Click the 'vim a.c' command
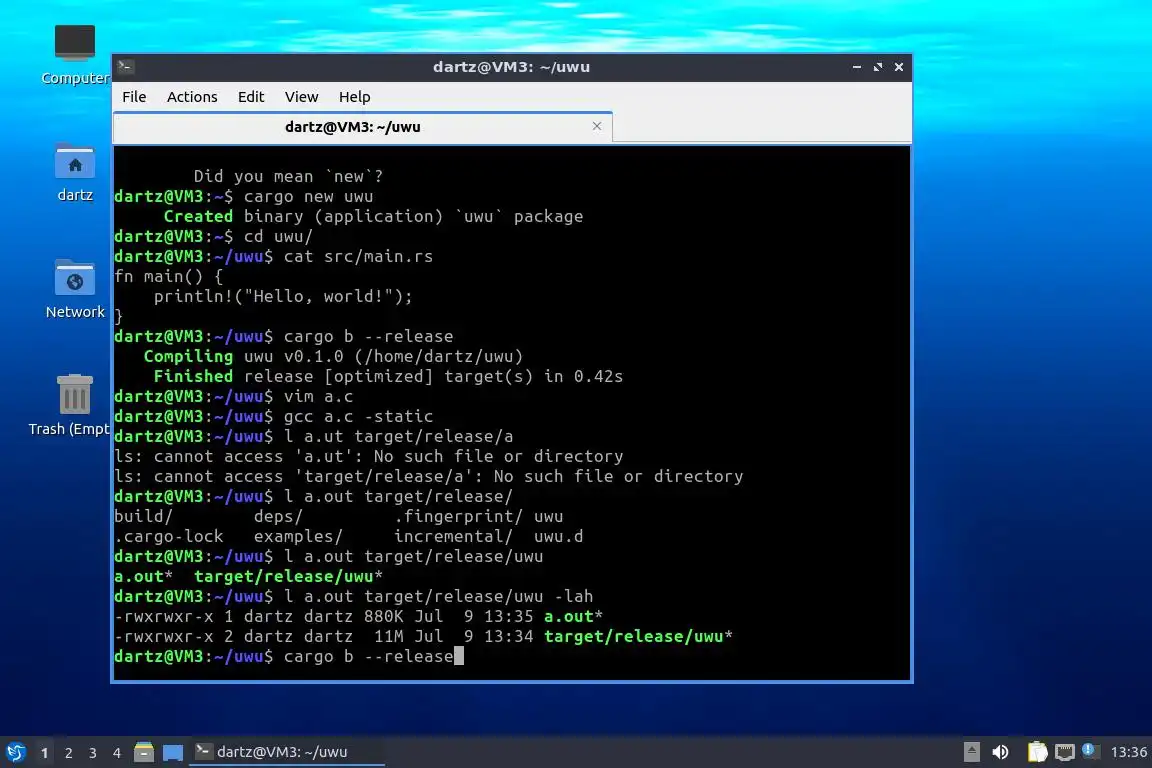 [x=318, y=396]
